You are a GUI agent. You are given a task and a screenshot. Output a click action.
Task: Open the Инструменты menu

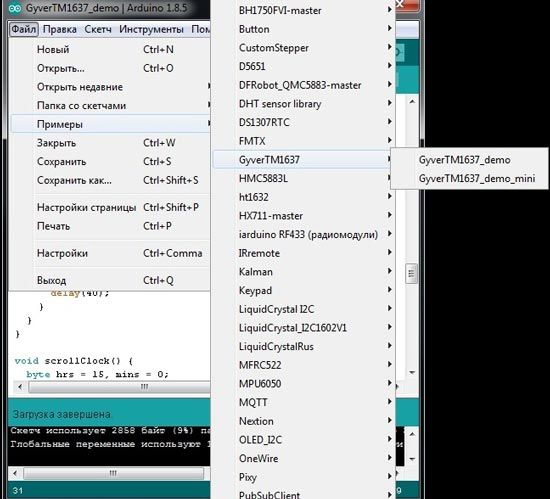pos(151,29)
